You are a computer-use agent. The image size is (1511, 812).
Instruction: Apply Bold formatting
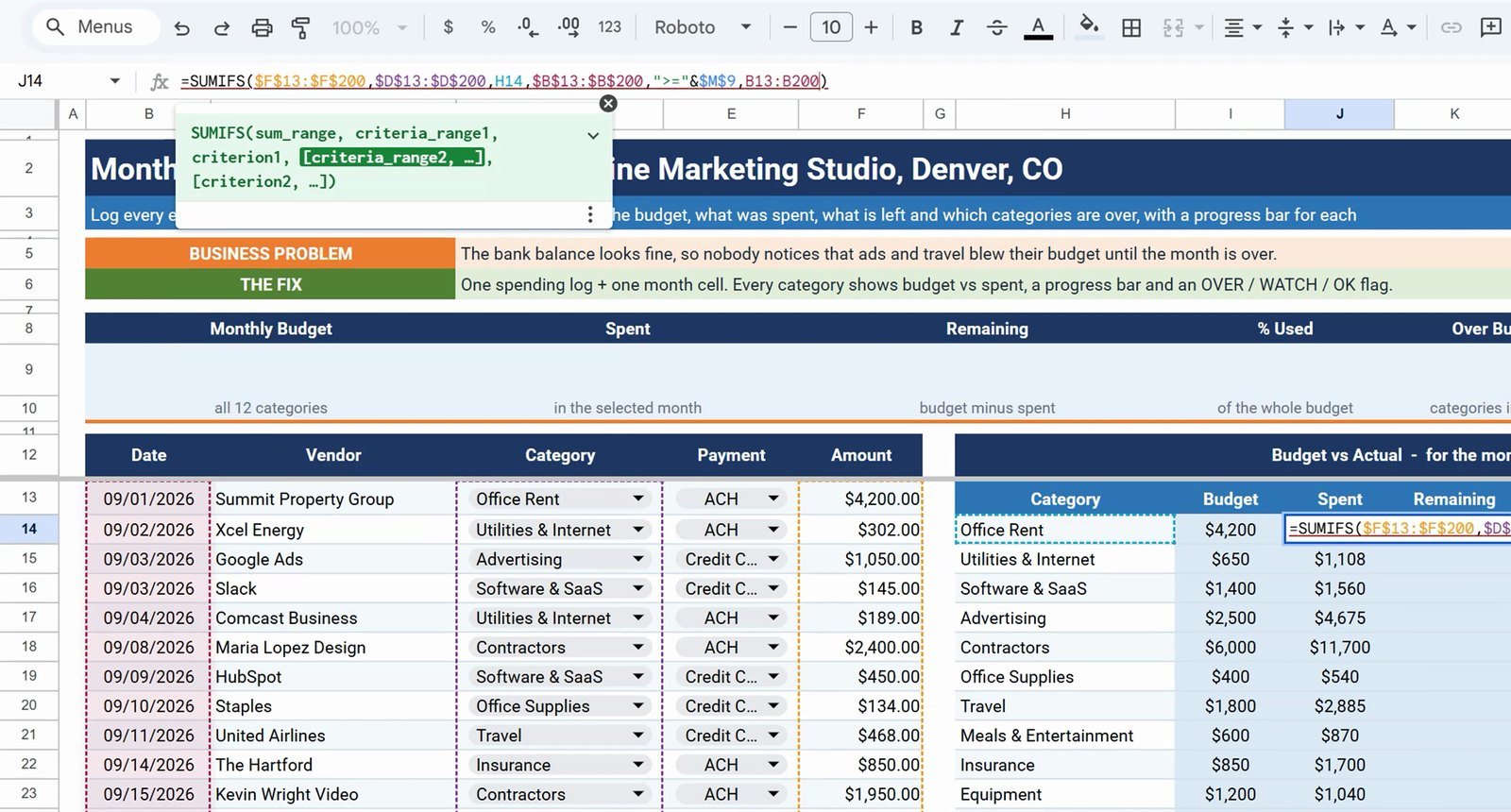pos(916,27)
